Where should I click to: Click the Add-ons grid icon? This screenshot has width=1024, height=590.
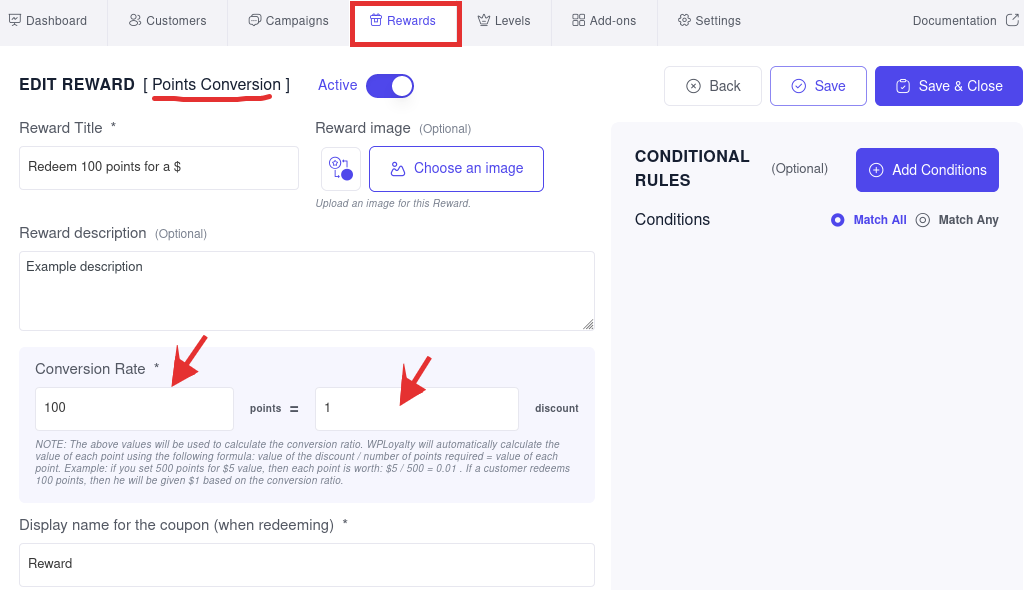(x=579, y=20)
